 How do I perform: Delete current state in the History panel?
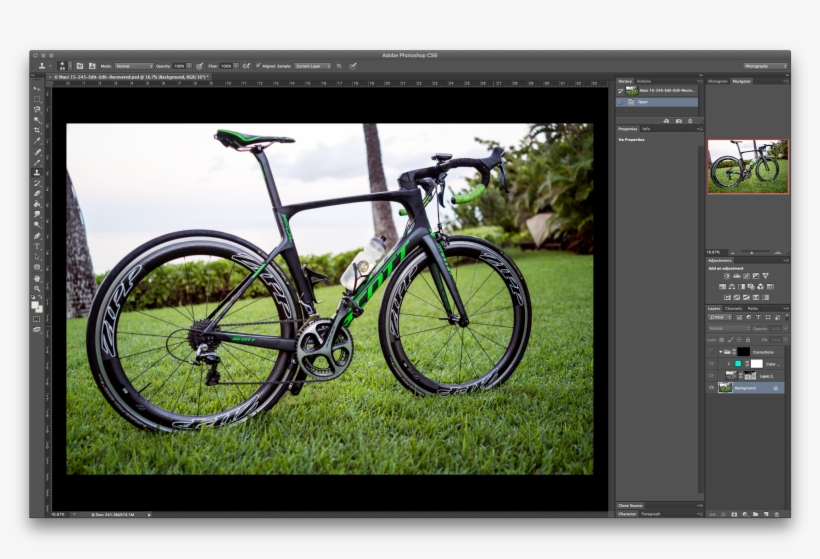(x=690, y=121)
